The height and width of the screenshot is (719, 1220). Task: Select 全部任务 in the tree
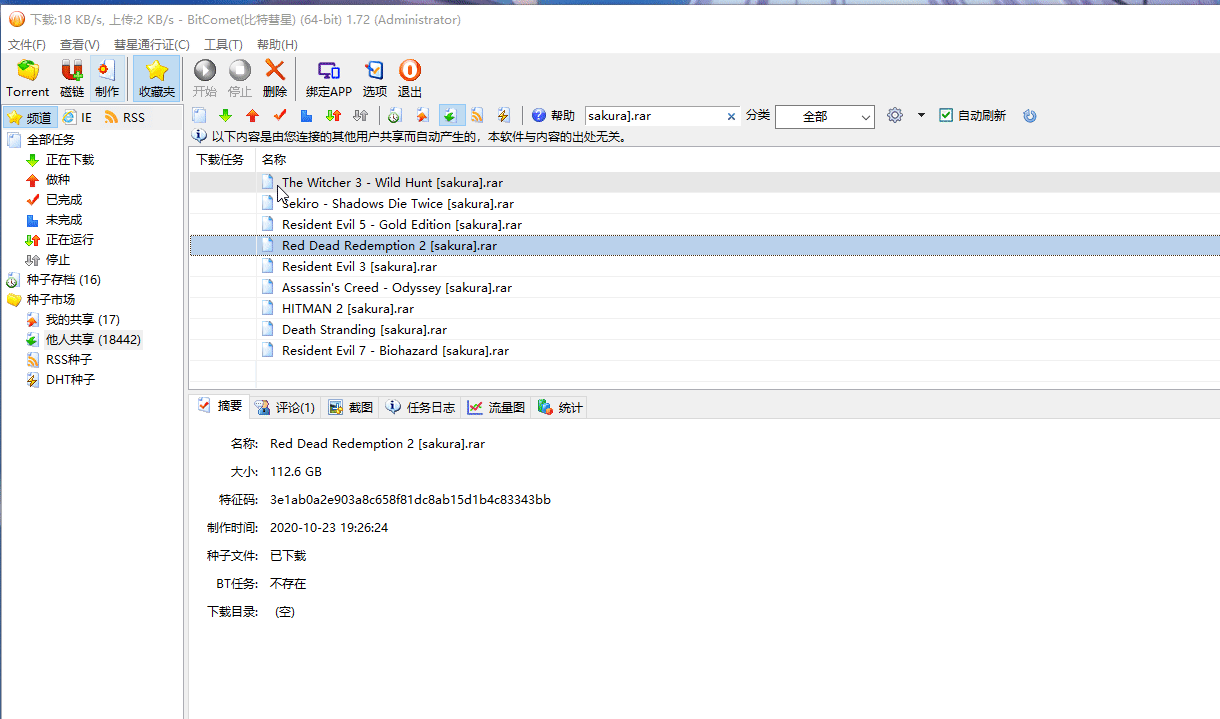point(50,139)
